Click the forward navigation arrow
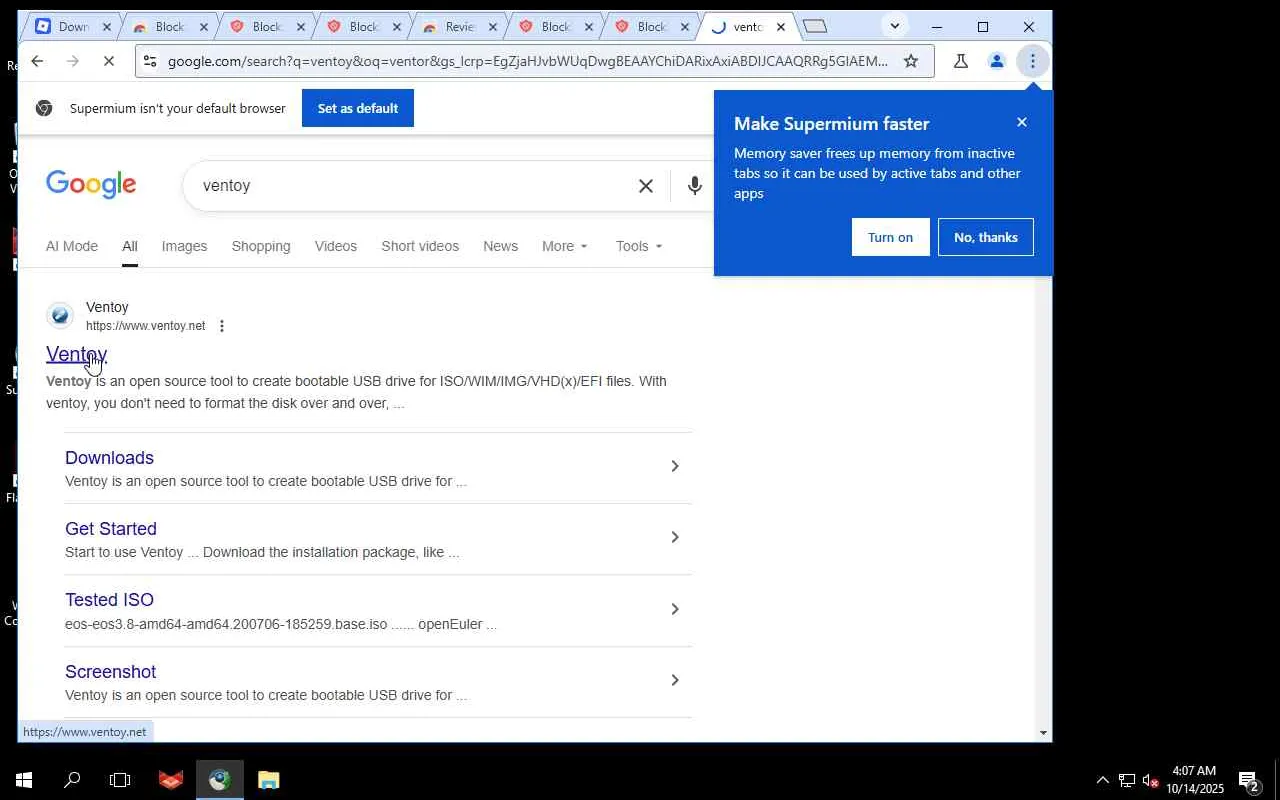The width and height of the screenshot is (1280, 800). (73, 61)
